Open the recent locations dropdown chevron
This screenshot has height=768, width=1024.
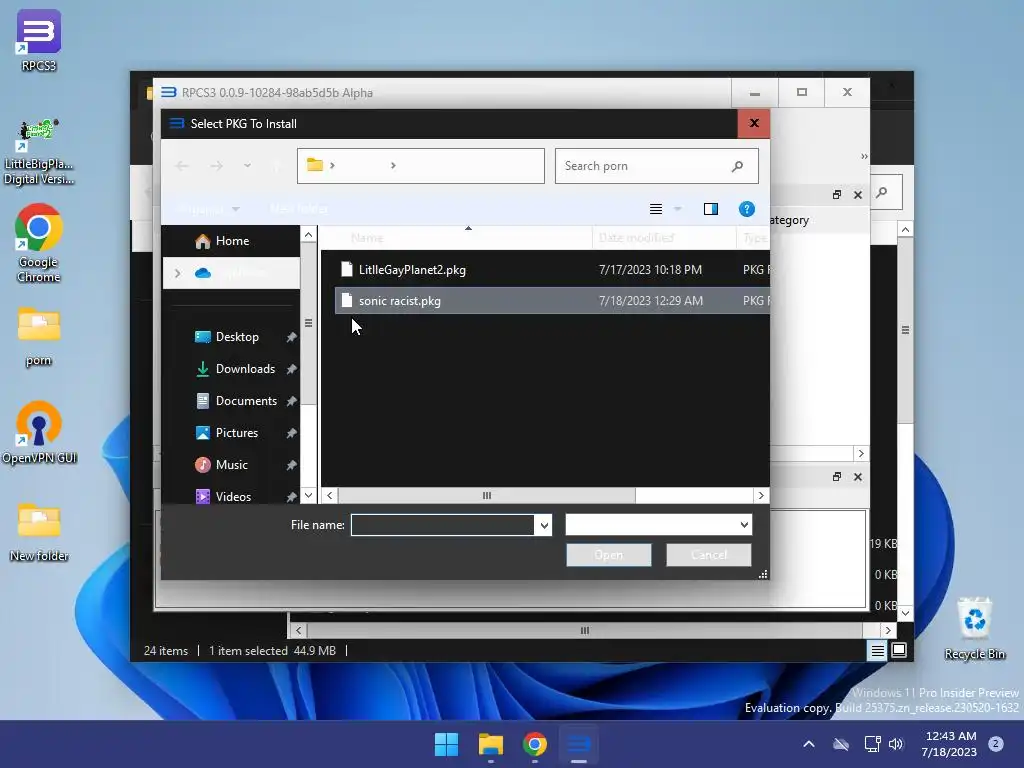[247, 166]
